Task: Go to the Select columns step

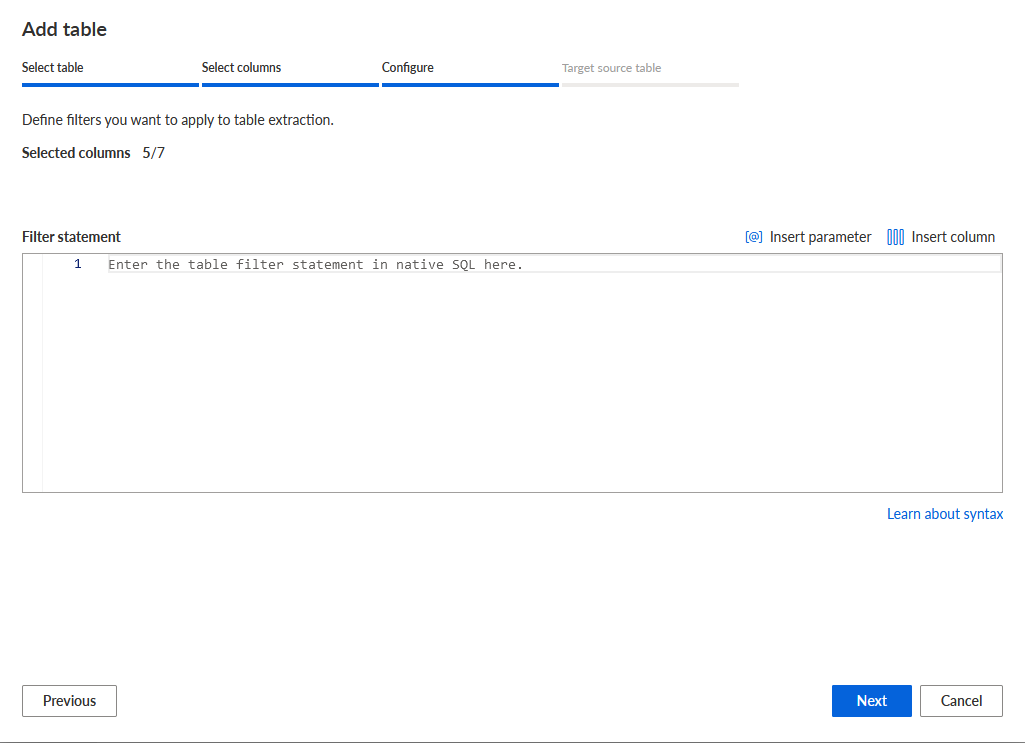Action: [x=241, y=67]
